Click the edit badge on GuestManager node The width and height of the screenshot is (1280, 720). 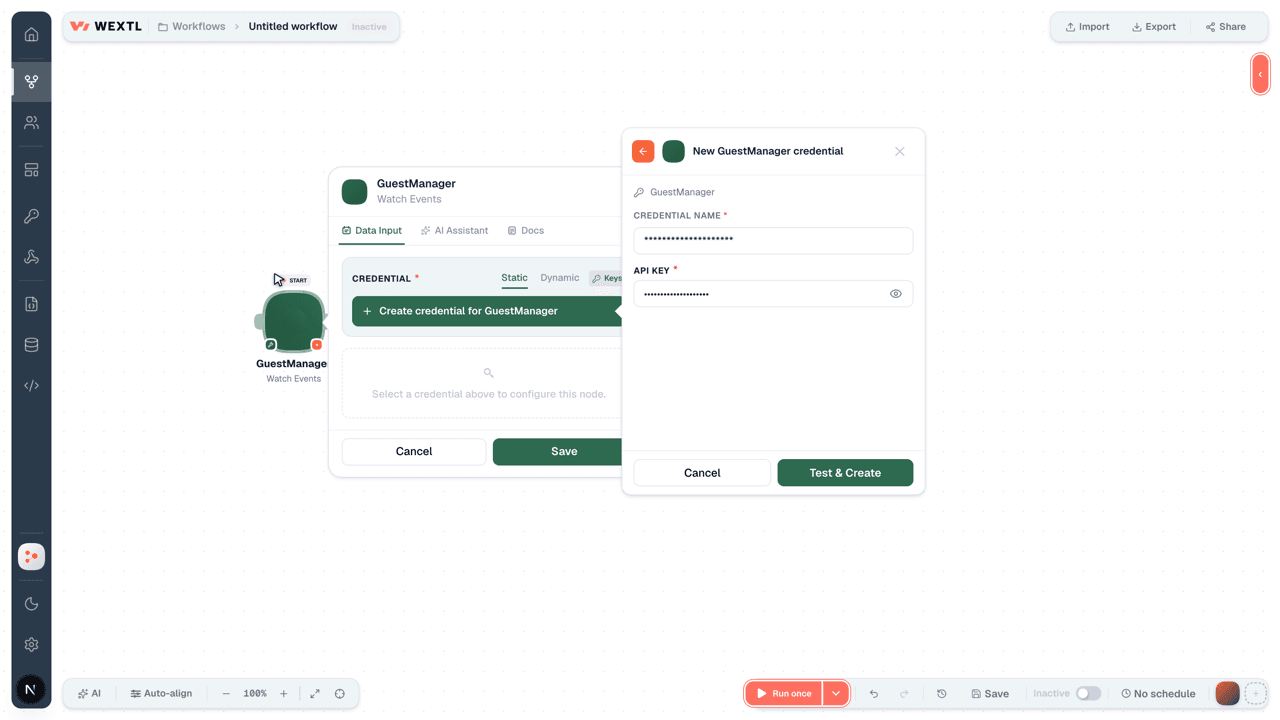271,345
